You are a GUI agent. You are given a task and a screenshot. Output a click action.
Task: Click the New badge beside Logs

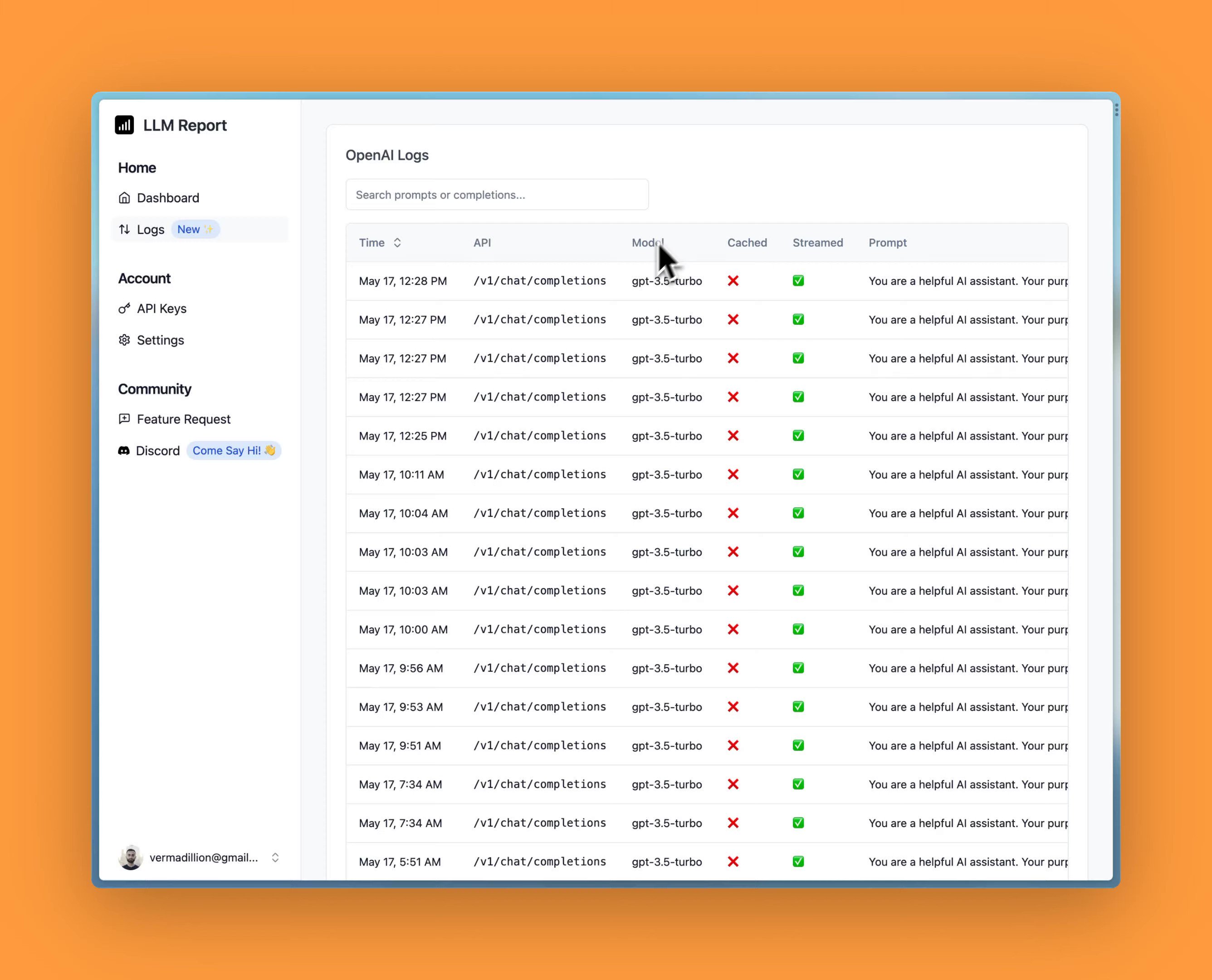coord(195,229)
